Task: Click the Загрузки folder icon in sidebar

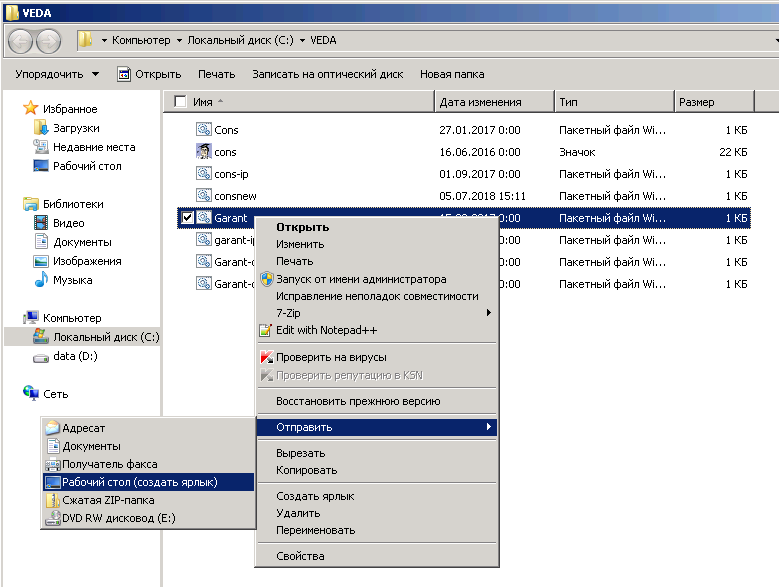Action: (41, 128)
